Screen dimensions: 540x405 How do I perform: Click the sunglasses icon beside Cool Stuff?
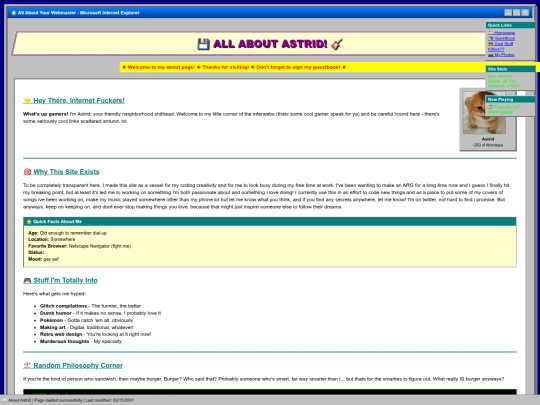click(x=491, y=44)
